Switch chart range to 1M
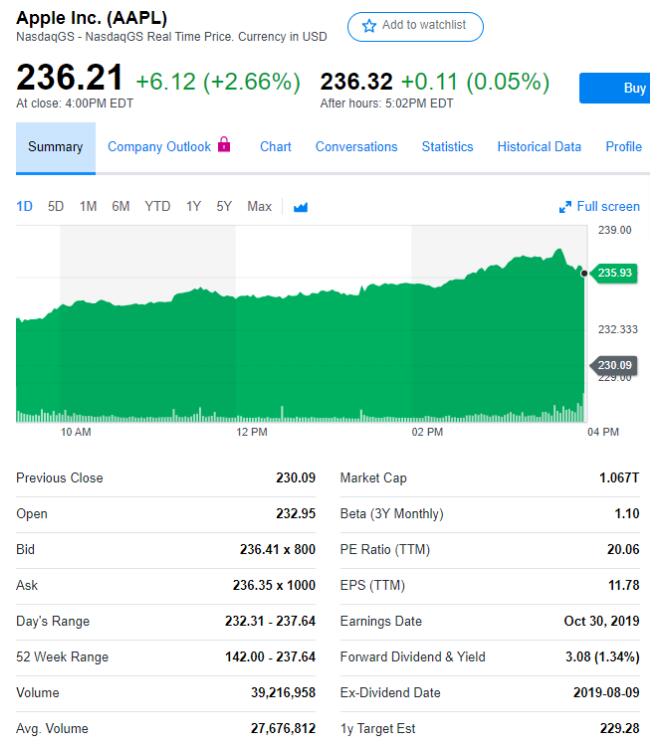Viewport: 658px width, 748px height. tap(88, 207)
